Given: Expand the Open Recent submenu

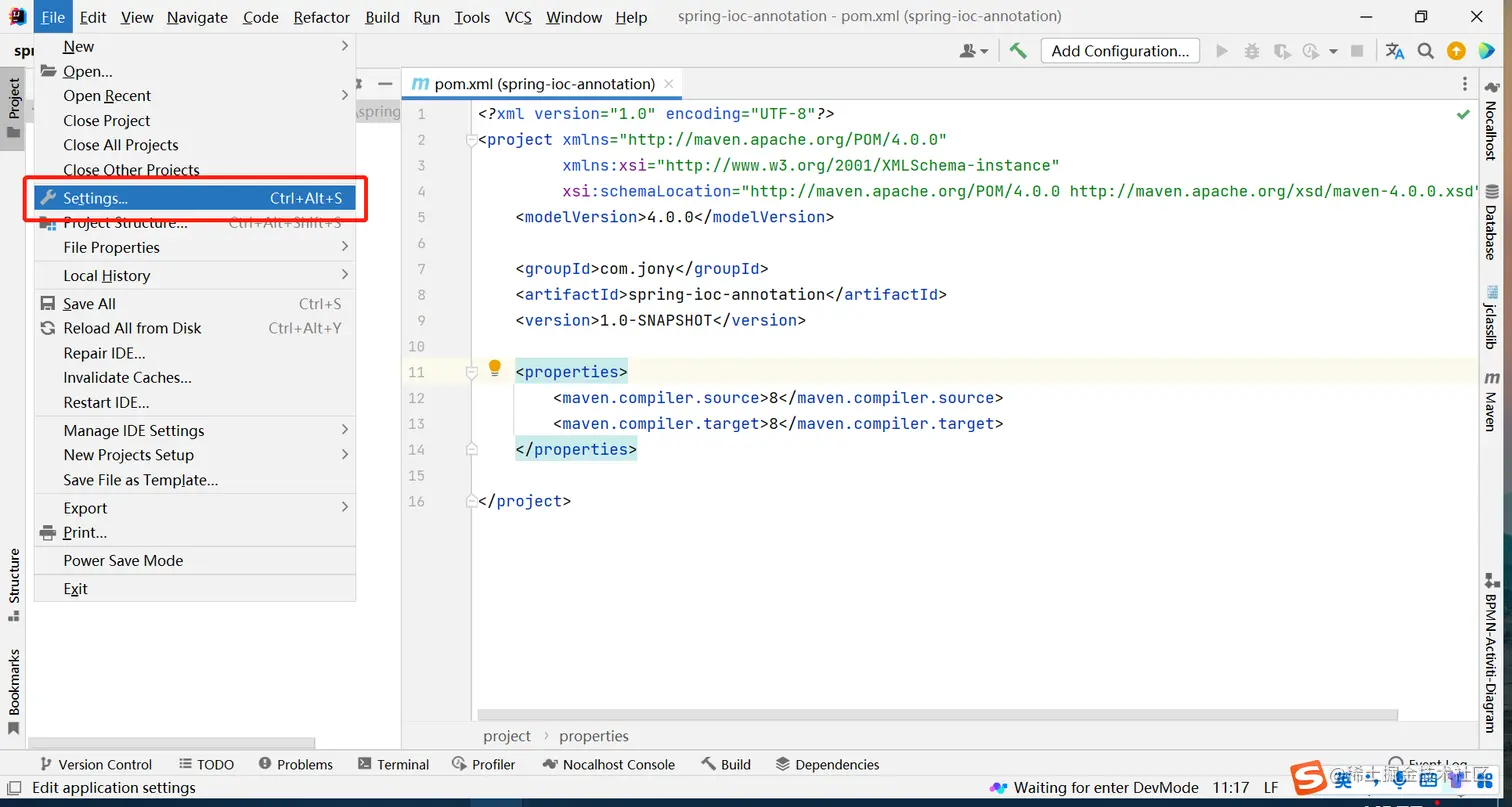Looking at the screenshot, I should tap(195, 96).
